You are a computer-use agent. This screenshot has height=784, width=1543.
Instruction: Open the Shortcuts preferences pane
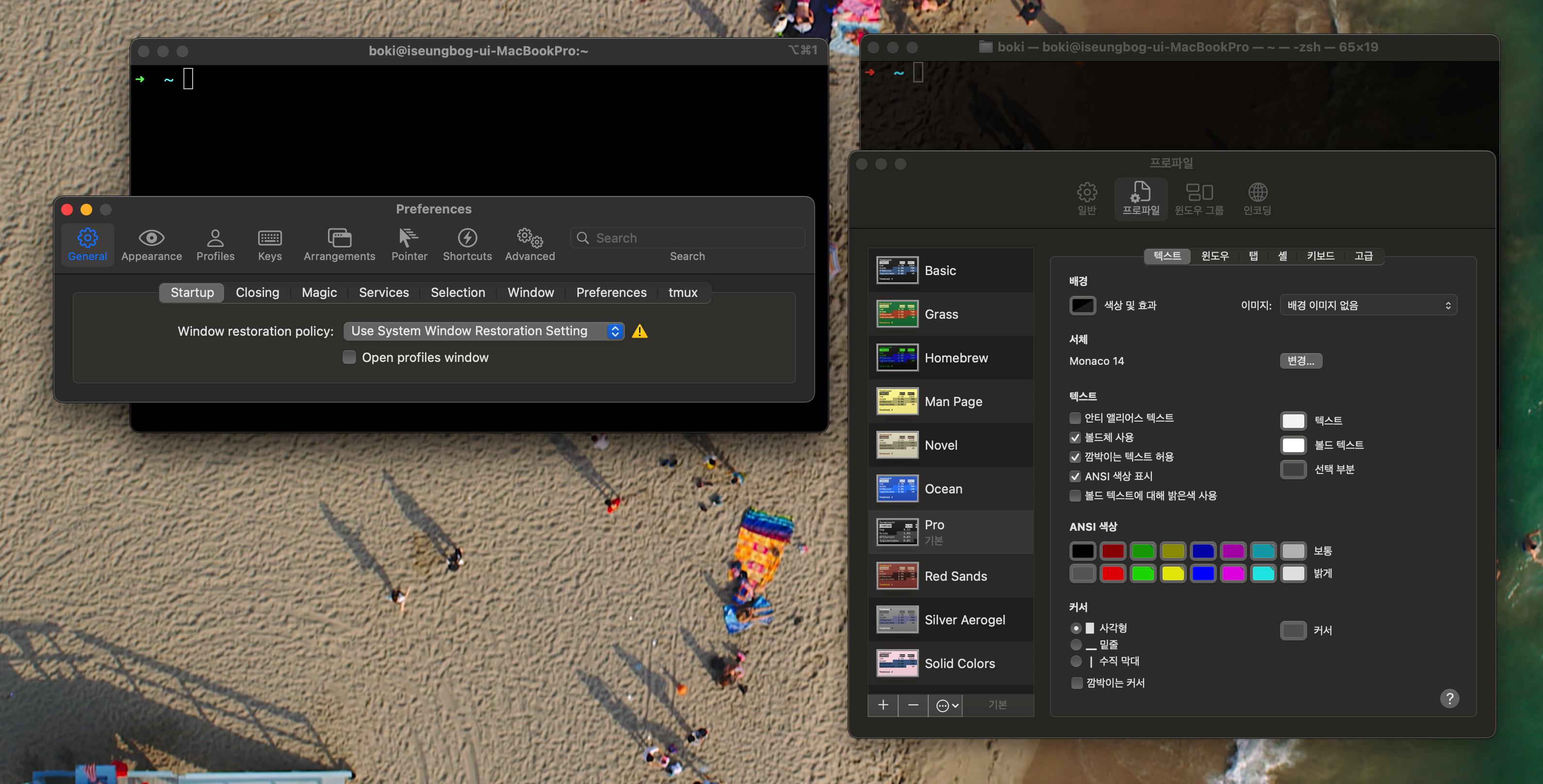(x=467, y=245)
